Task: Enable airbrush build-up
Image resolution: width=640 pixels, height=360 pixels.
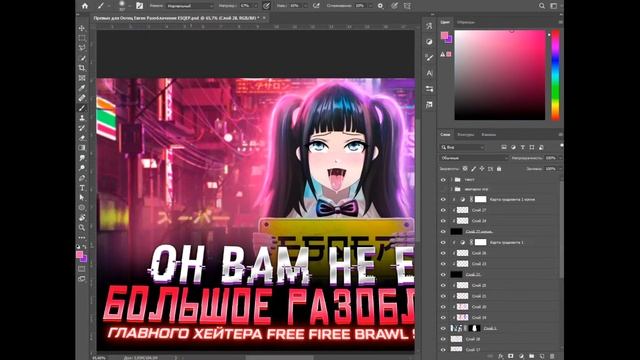Action: pos(316,6)
